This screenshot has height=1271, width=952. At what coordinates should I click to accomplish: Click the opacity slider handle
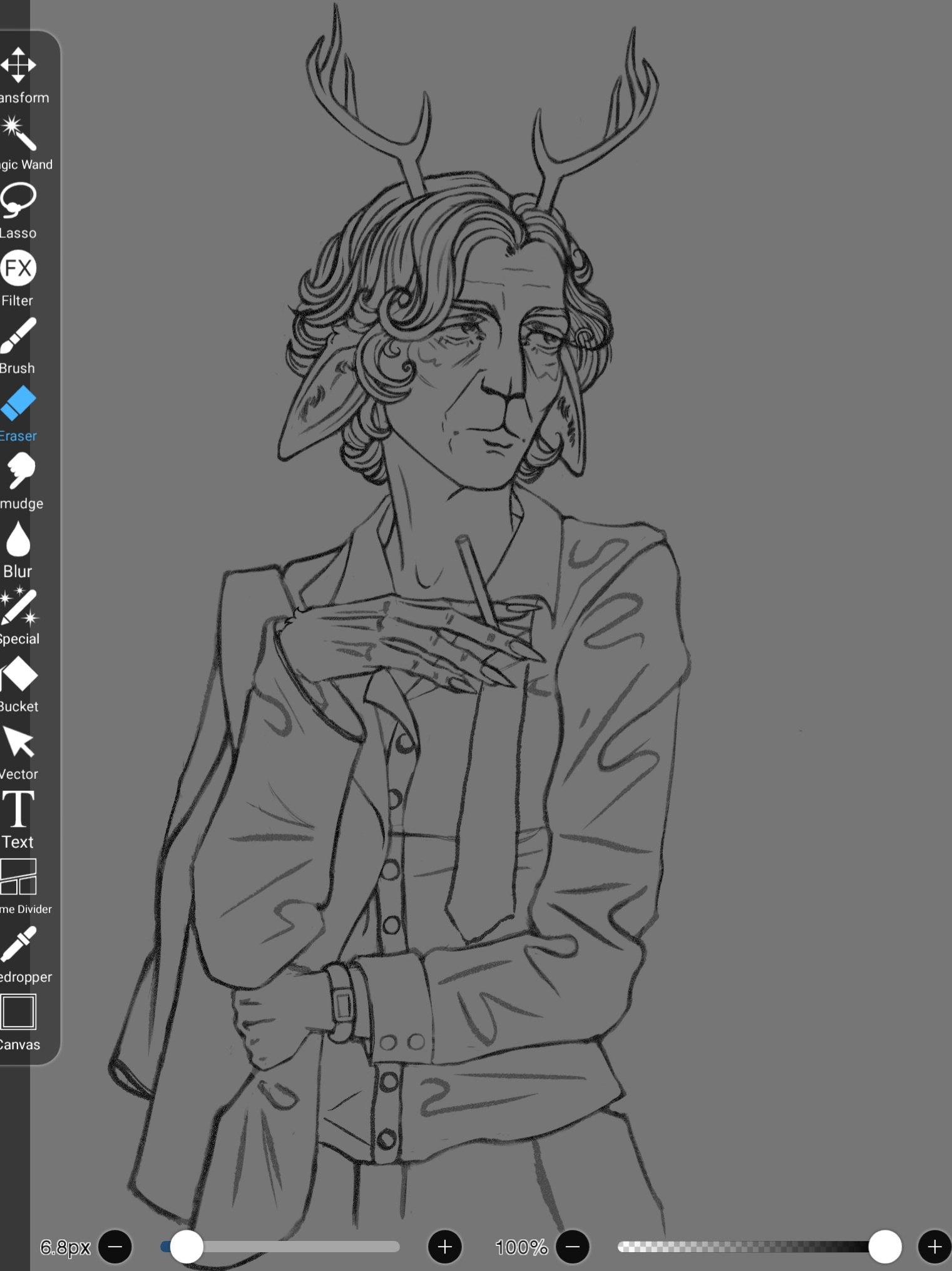point(885,1247)
